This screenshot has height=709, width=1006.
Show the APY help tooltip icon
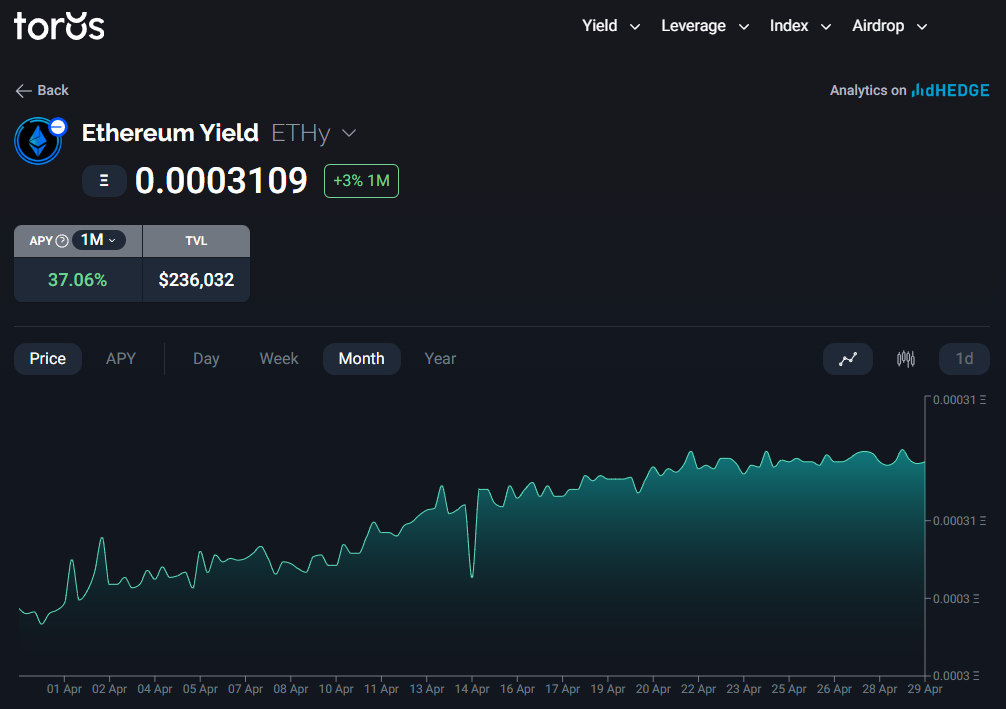click(62, 241)
